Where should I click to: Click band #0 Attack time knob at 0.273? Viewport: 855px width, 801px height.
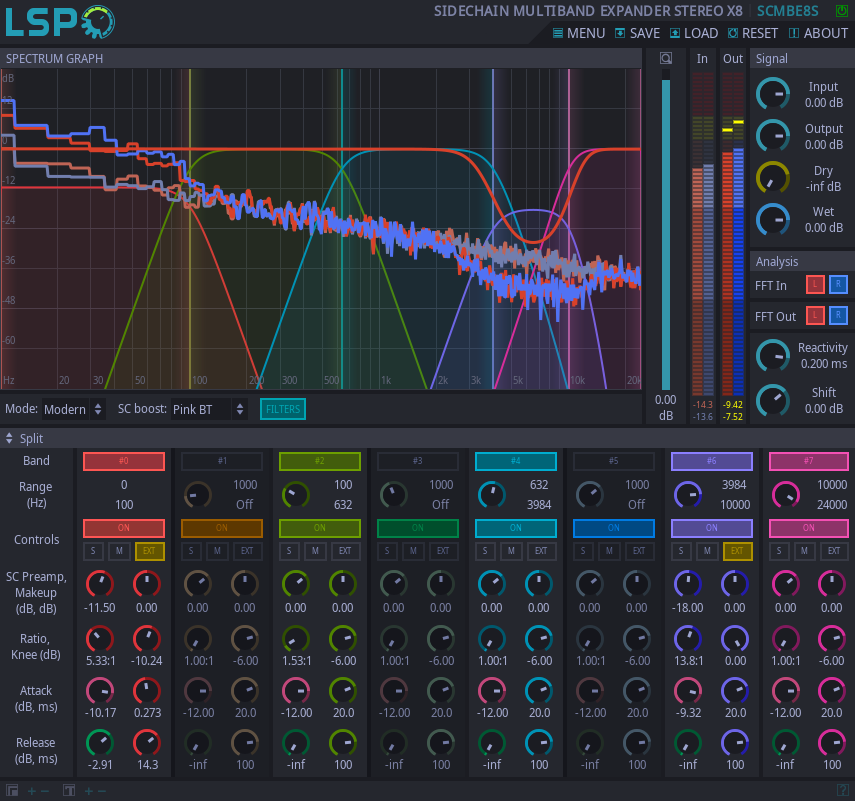[x=147, y=691]
